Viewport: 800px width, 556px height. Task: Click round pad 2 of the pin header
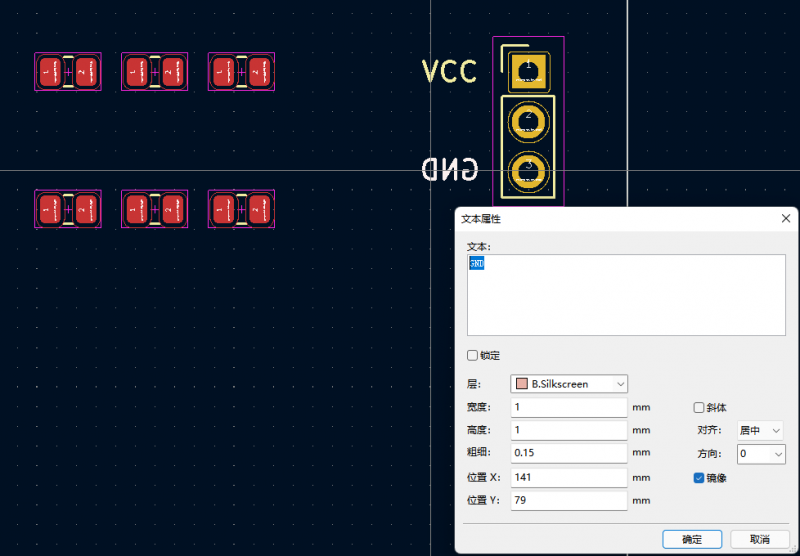[529, 121]
